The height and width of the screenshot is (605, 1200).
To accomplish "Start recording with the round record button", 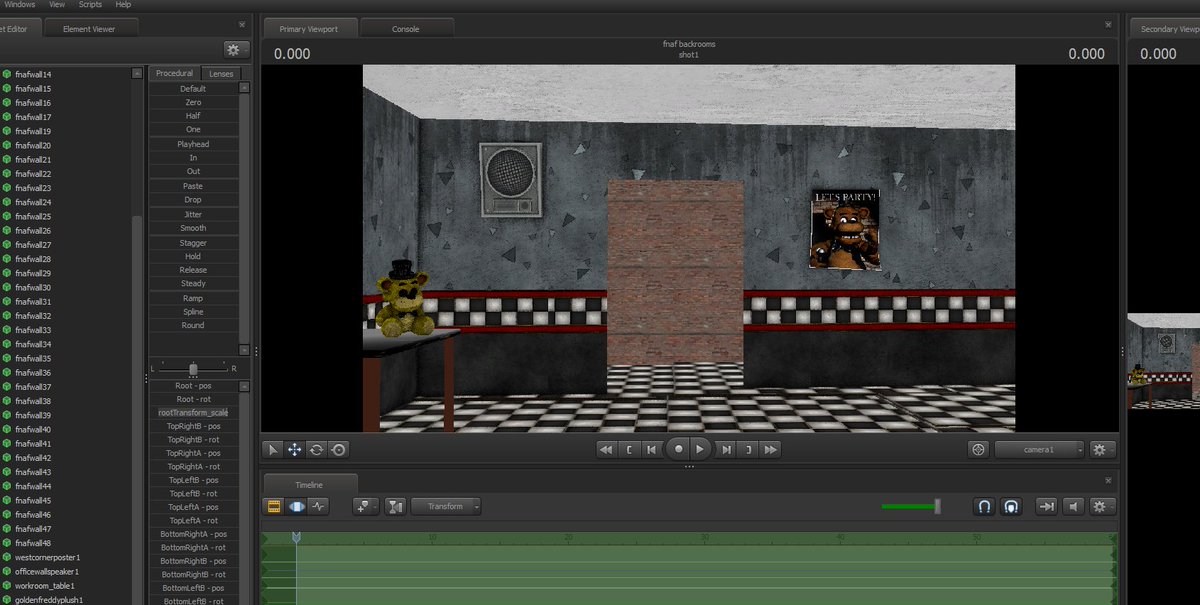I will [677, 450].
